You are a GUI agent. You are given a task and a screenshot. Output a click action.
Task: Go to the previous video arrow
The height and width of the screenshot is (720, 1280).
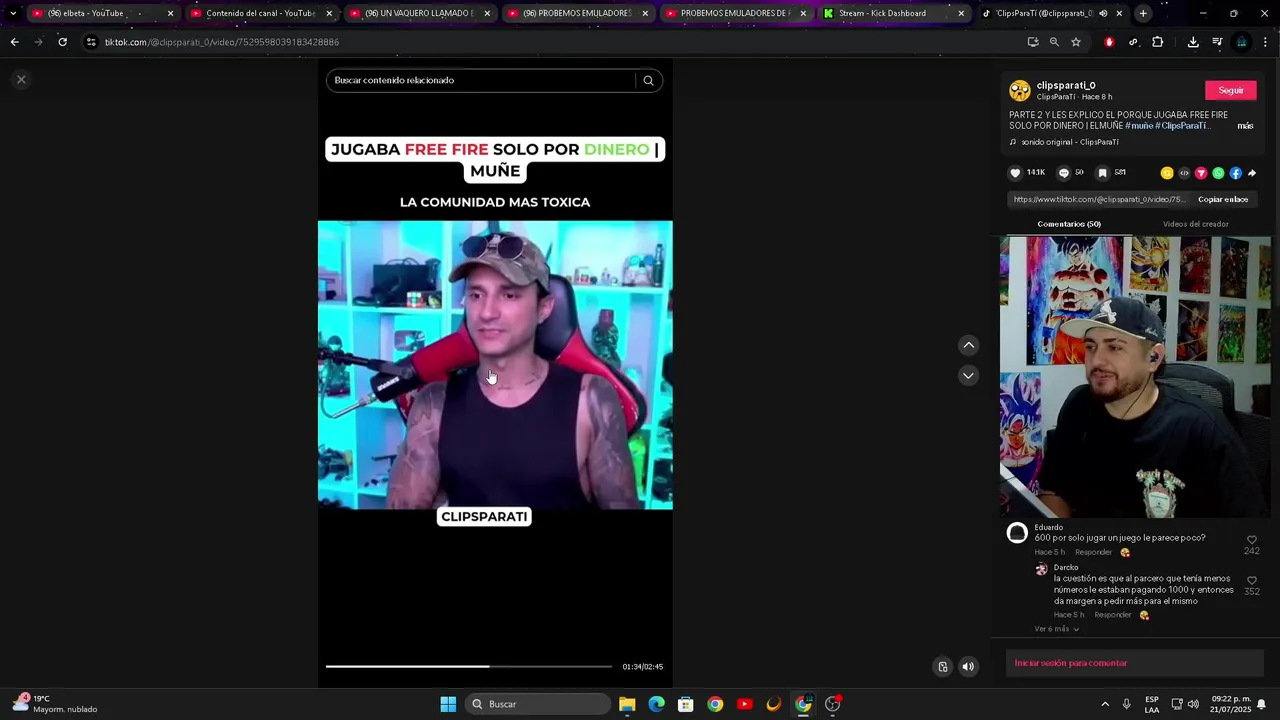click(x=968, y=345)
